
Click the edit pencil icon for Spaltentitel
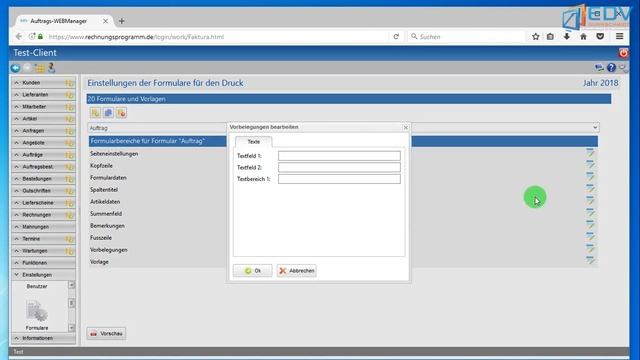pos(590,189)
